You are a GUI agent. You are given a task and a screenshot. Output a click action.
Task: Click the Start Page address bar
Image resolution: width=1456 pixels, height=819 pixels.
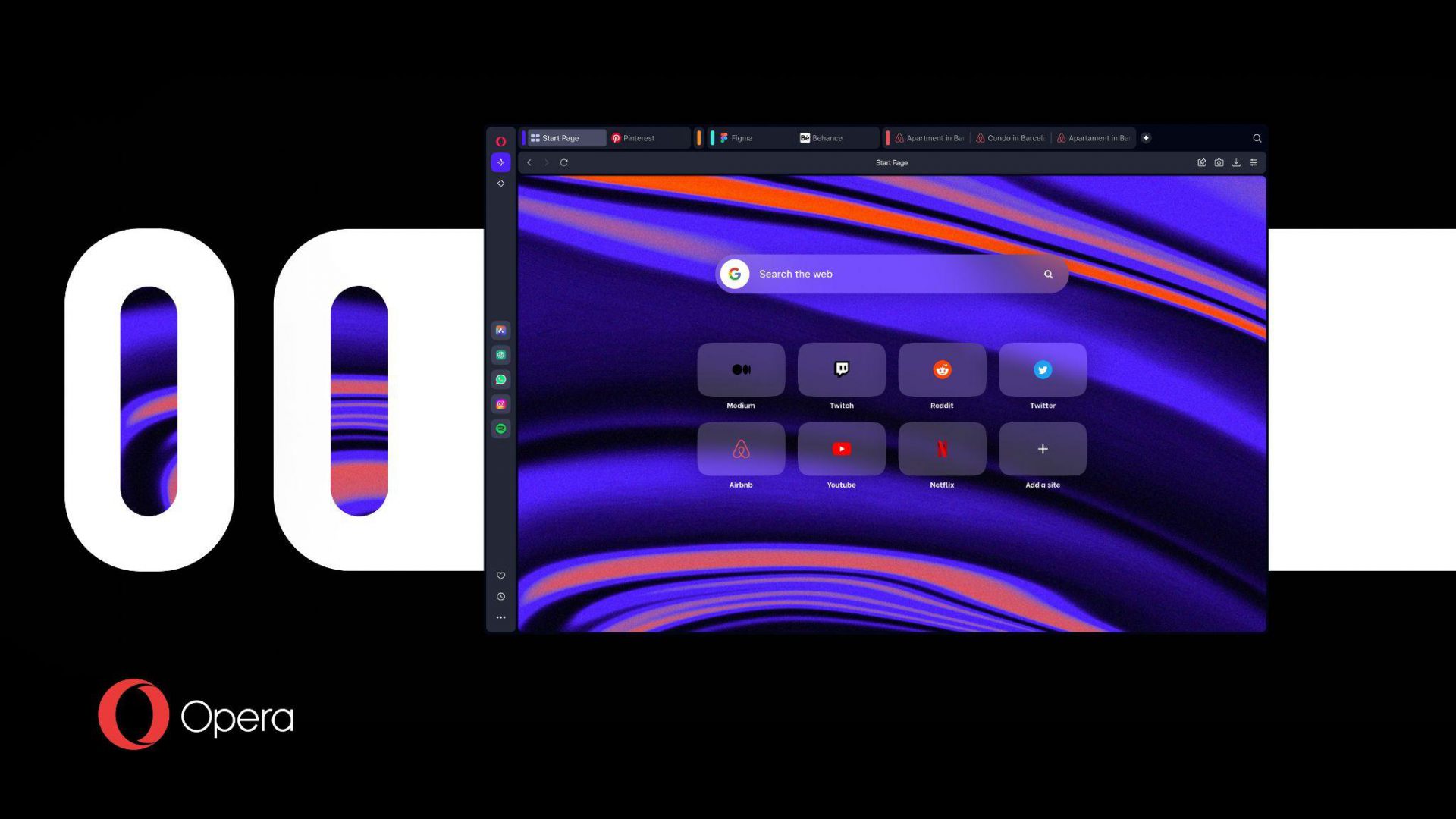[x=892, y=162]
